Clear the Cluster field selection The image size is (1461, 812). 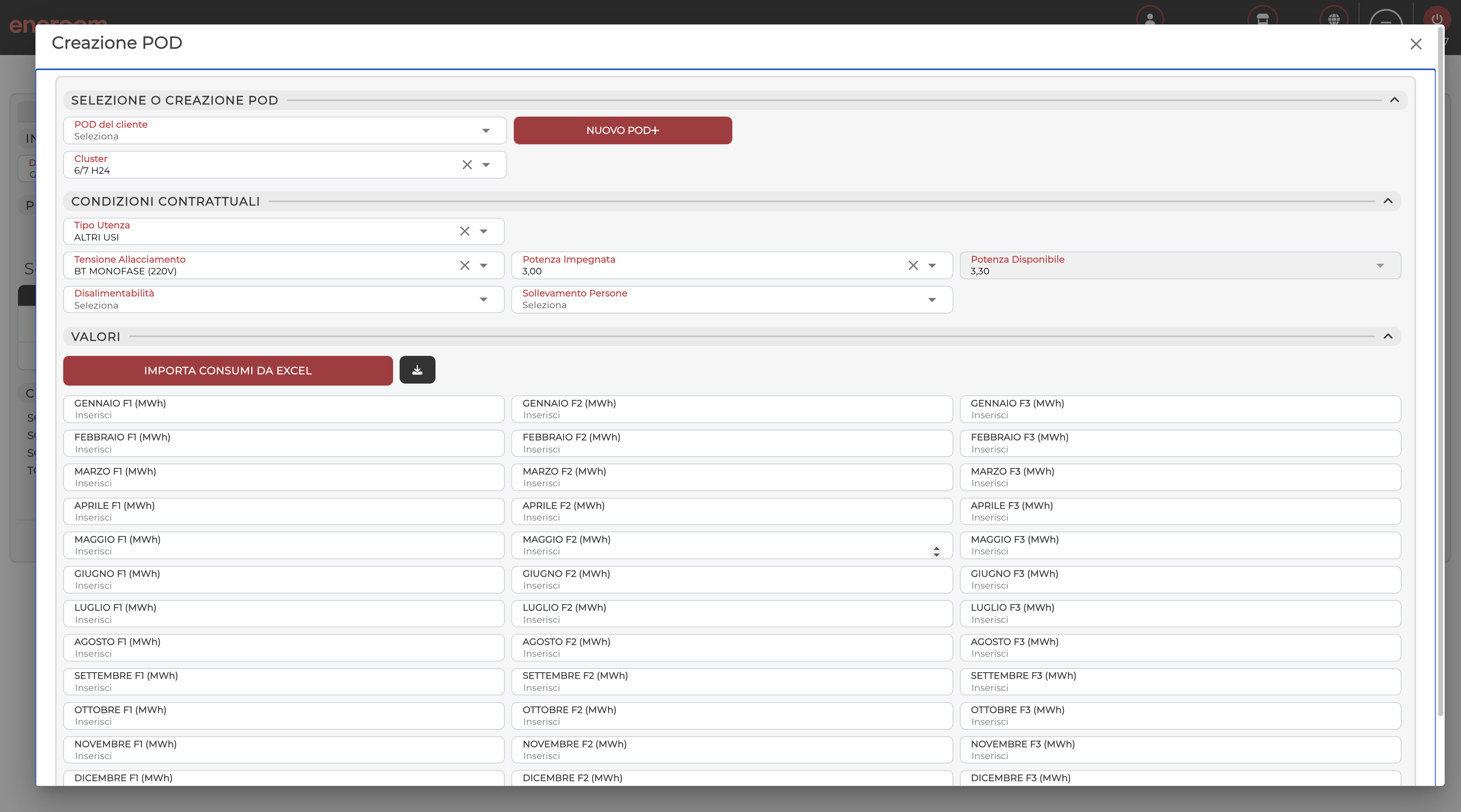(467, 164)
